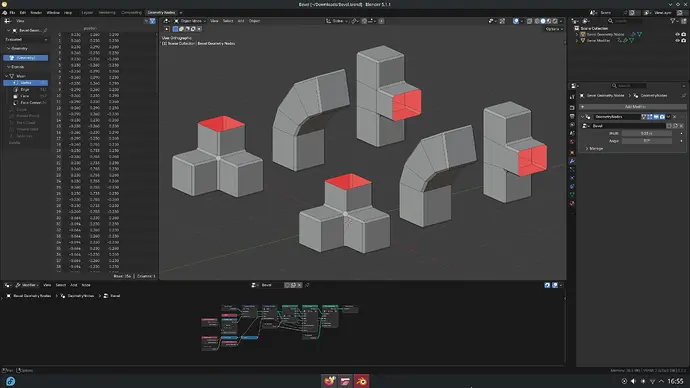Open the Window menu
690x388 pixels.
point(53,12)
